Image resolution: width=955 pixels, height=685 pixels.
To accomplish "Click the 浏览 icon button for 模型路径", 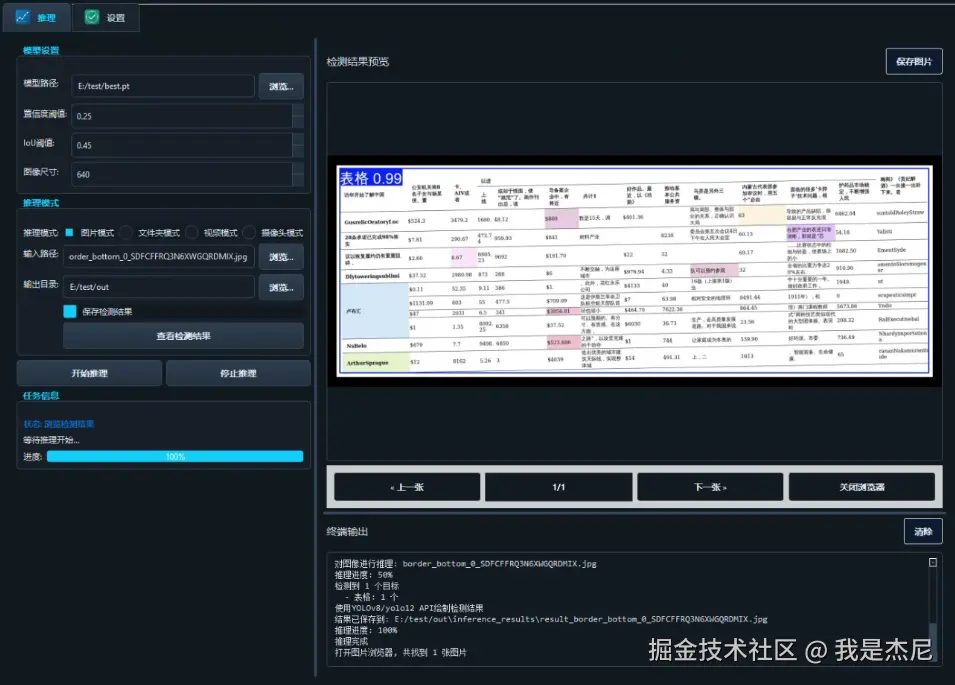I will click(281, 86).
